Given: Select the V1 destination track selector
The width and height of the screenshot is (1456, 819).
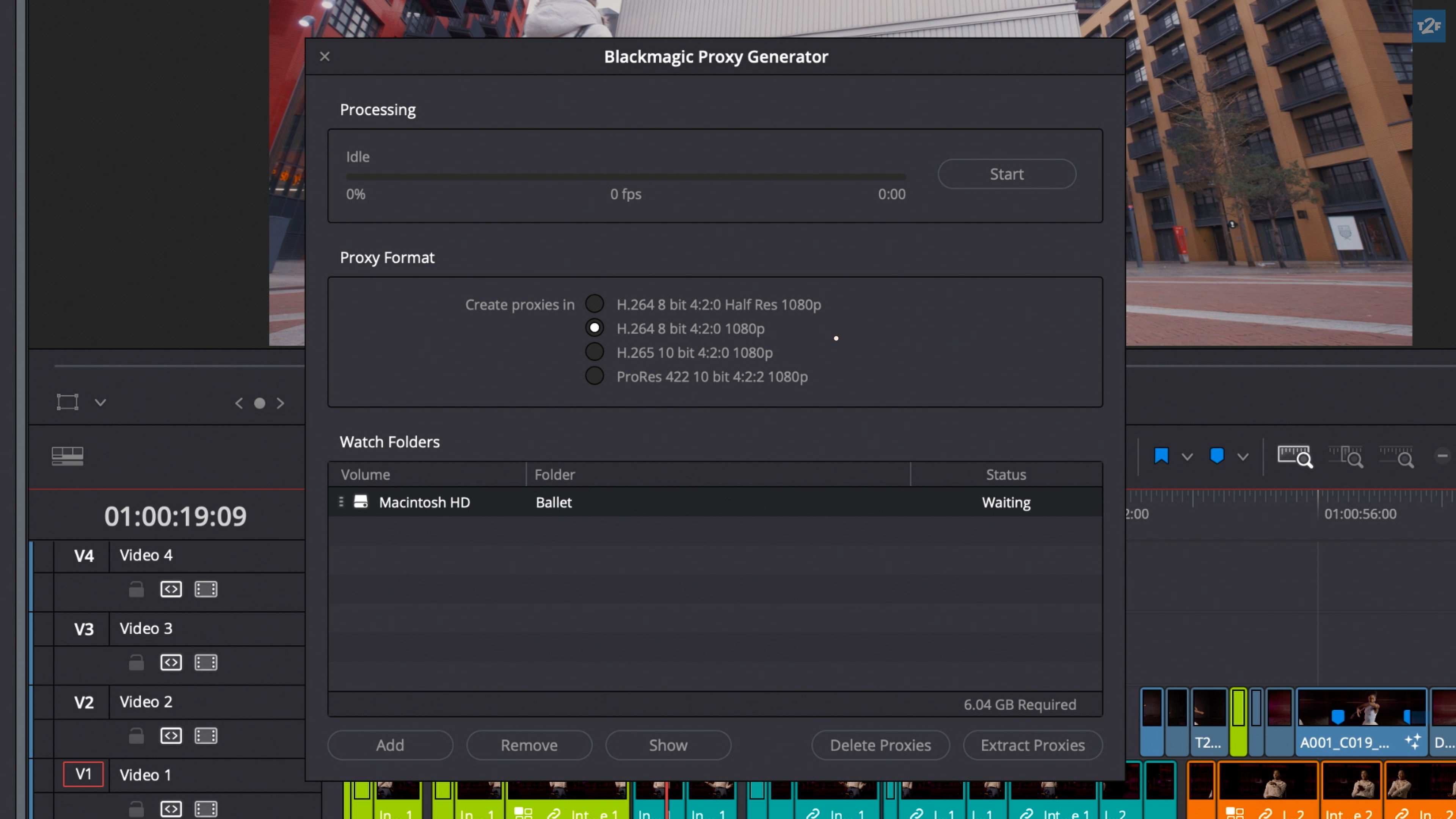Looking at the screenshot, I should pyautogui.click(x=83, y=774).
